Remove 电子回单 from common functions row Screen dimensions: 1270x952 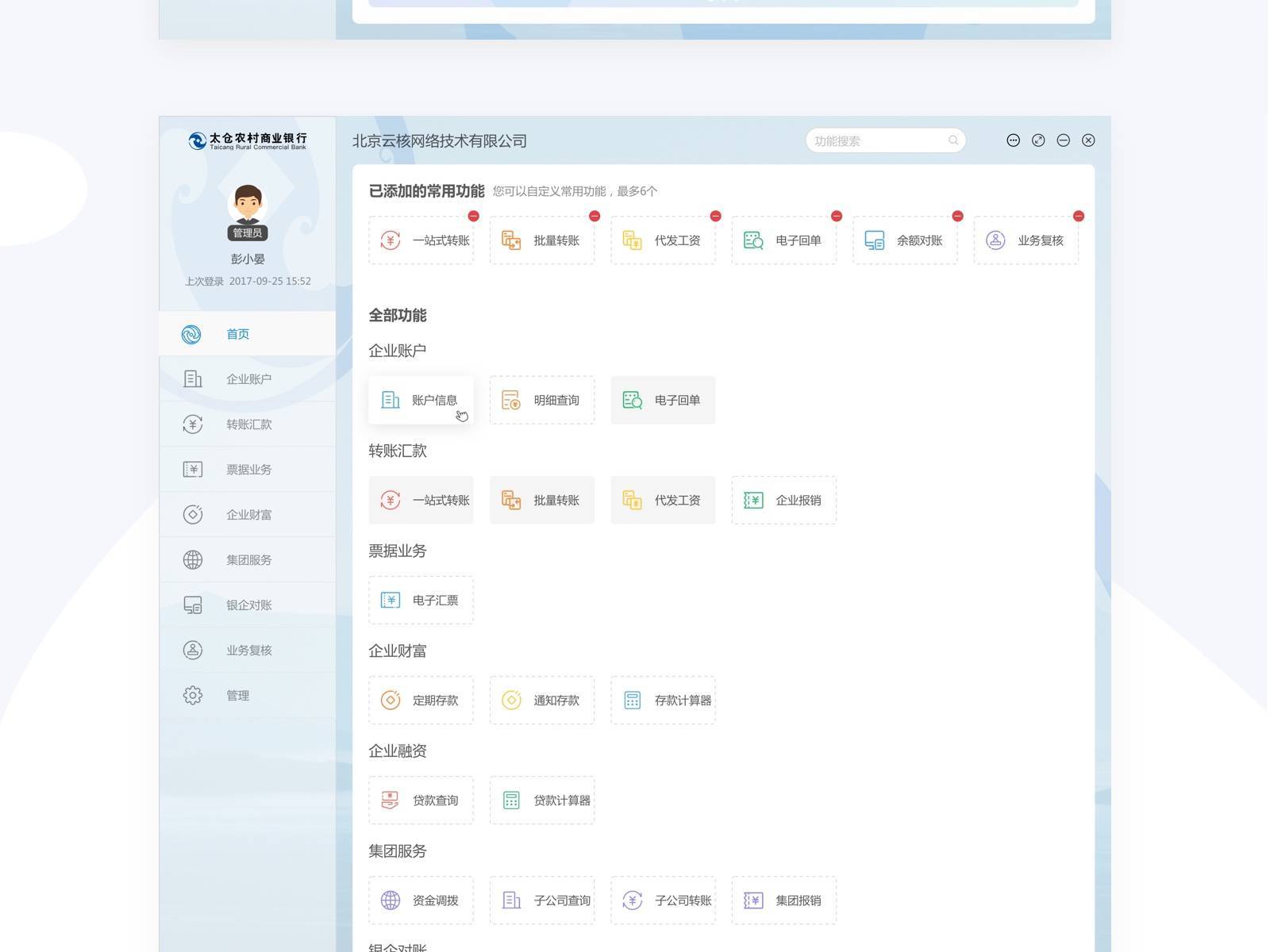coord(836,216)
